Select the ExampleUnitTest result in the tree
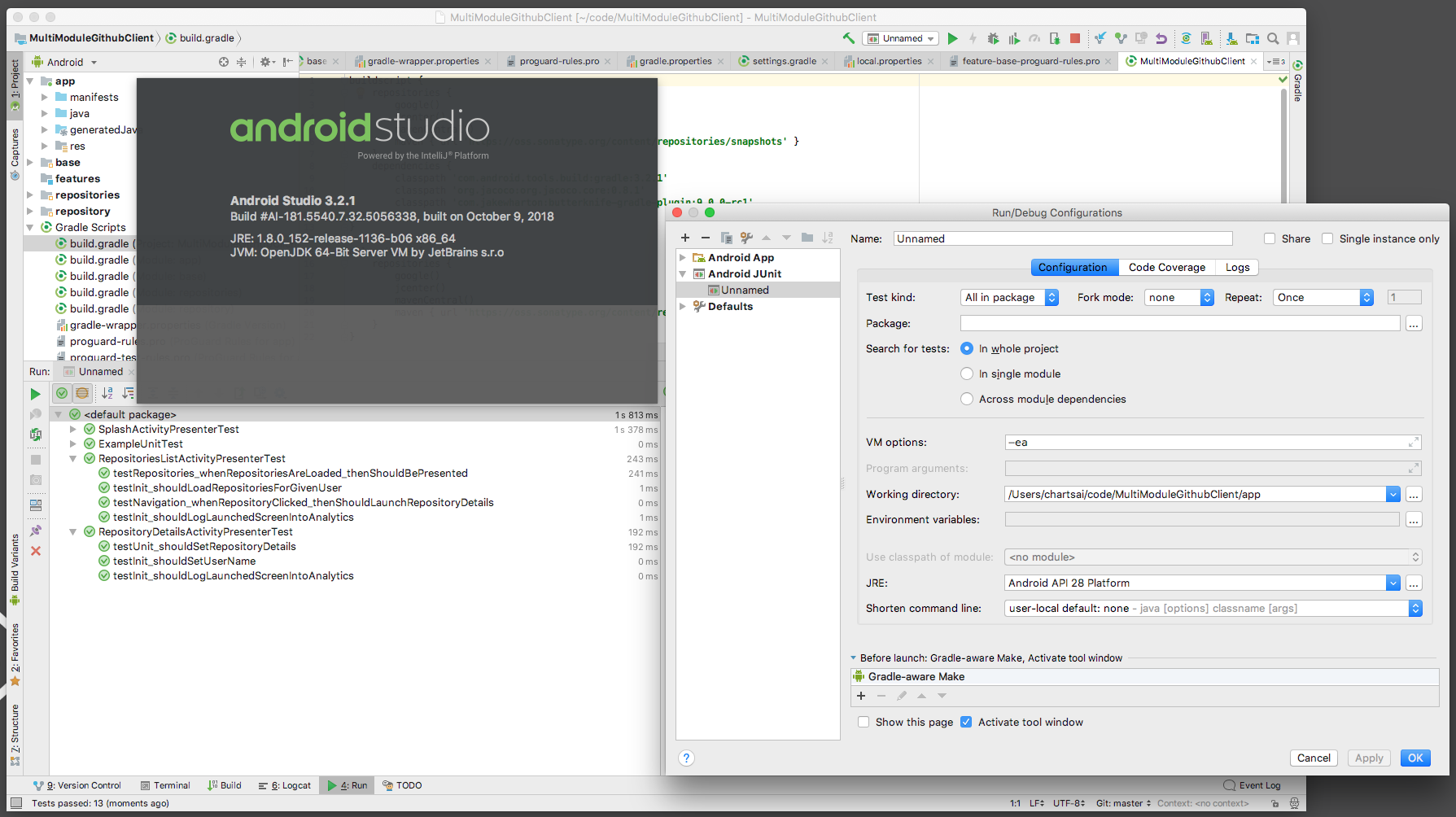1456x817 pixels. click(141, 444)
